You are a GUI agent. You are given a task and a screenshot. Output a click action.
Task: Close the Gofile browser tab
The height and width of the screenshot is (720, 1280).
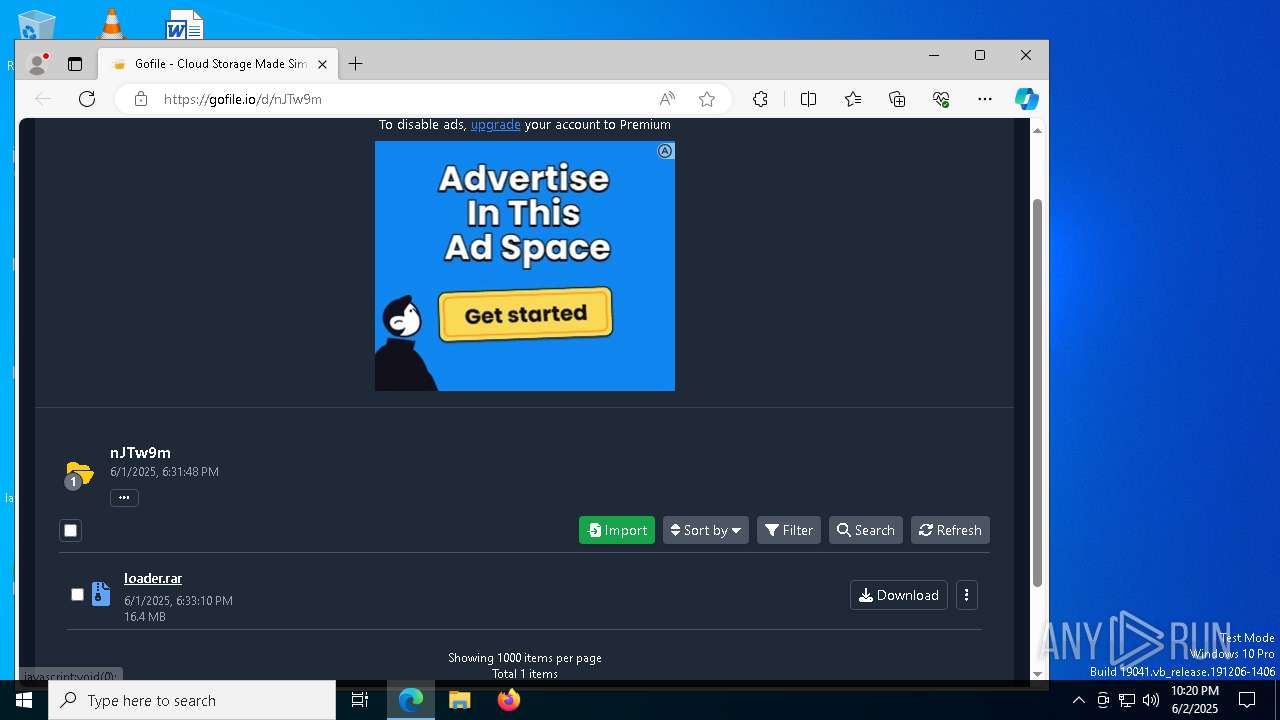pyautogui.click(x=322, y=64)
